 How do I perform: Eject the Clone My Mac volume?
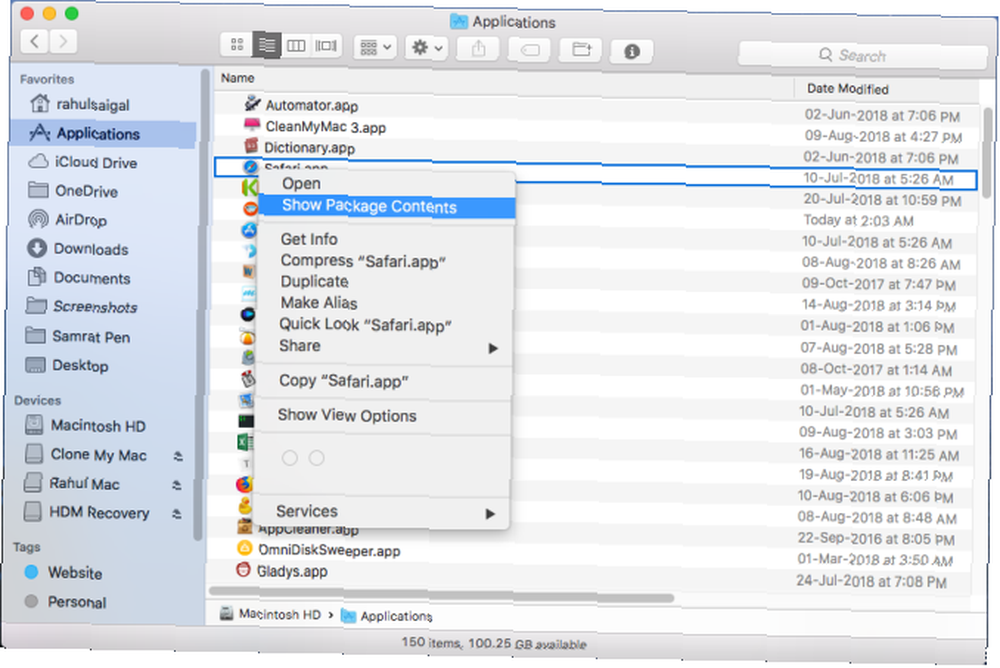point(178,456)
